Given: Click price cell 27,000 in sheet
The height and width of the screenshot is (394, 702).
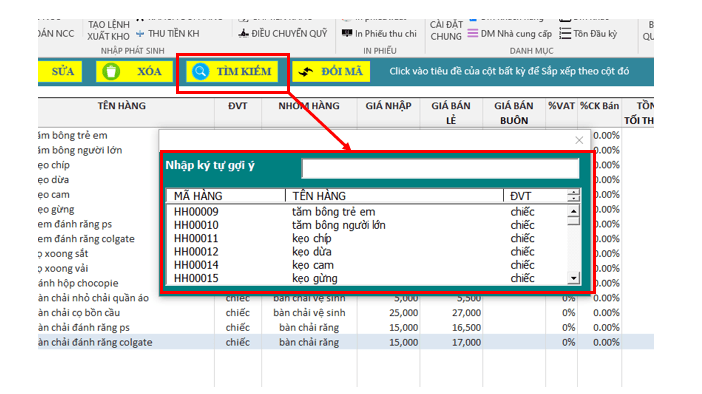Looking at the screenshot, I should [x=466, y=313].
